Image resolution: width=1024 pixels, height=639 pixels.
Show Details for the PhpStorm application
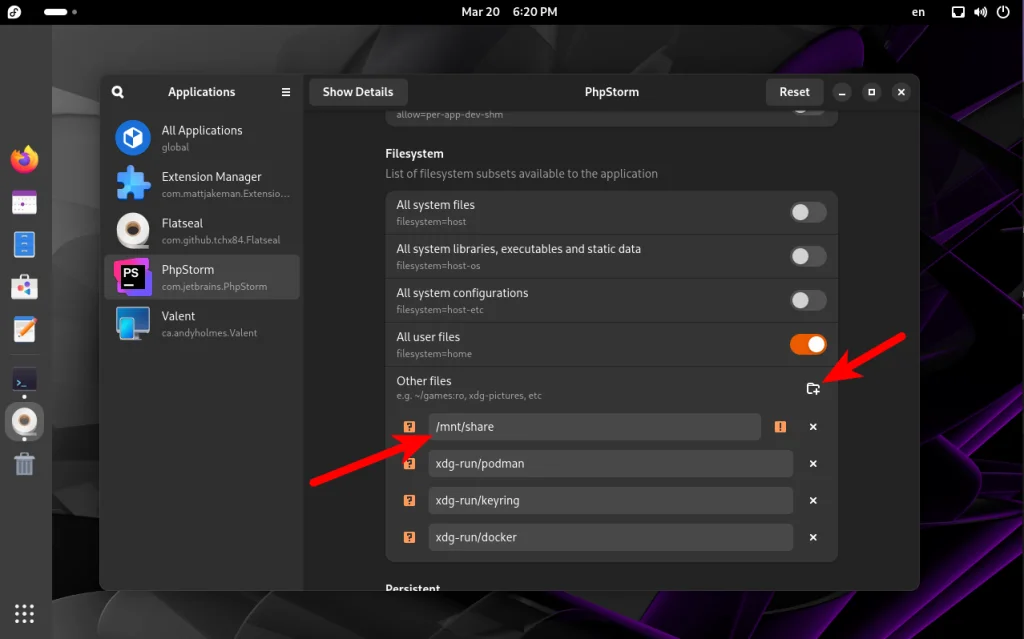pos(357,91)
